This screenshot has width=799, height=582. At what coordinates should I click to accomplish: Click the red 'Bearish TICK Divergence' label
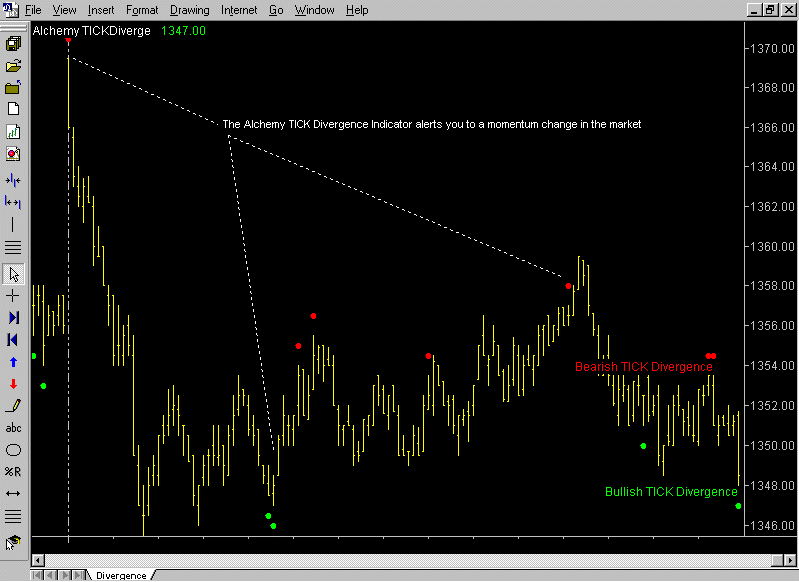tap(644, 367)
